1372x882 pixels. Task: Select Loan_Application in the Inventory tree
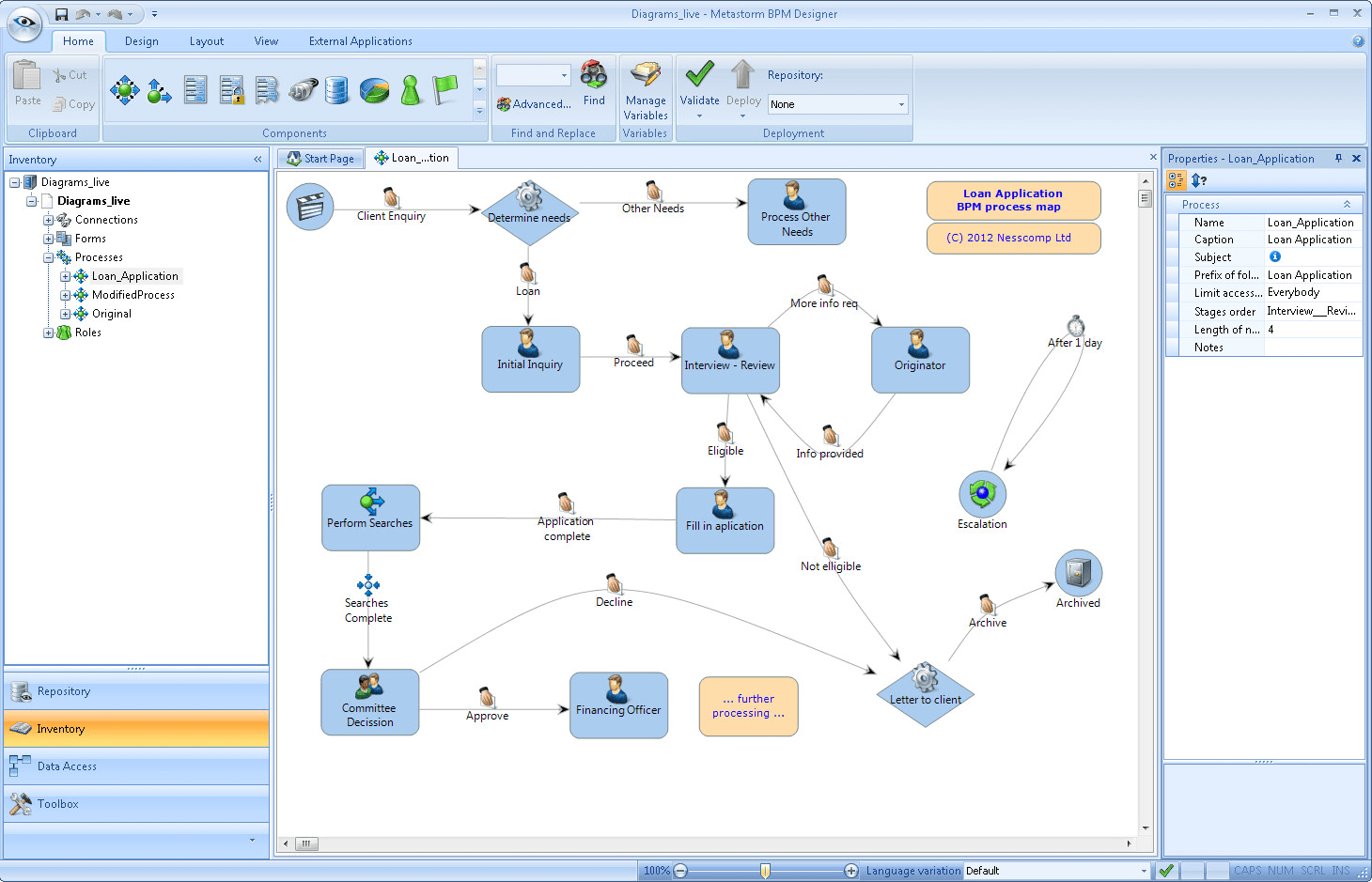pos(134,275)
